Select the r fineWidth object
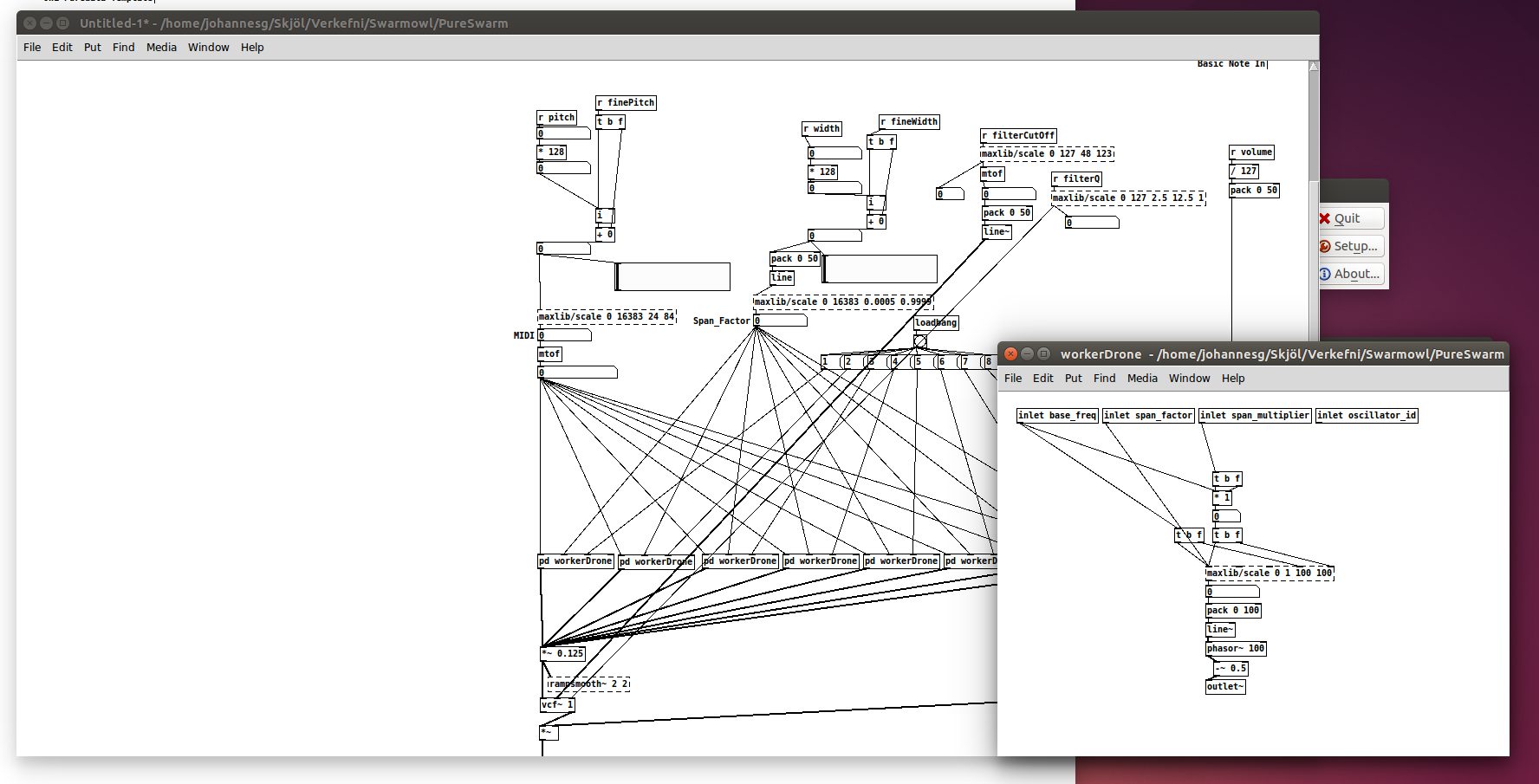The width and height of the screenshot is (1539, 784). pos(910,121)
